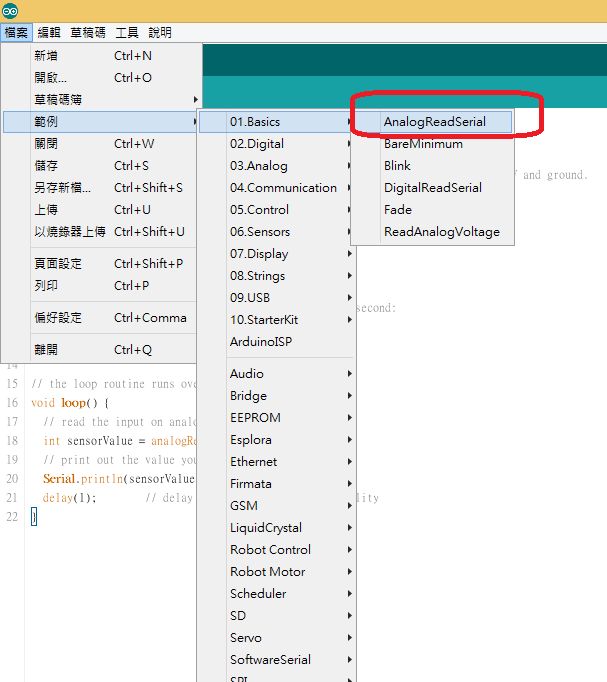Select 儲存 menu entry
This screenshot has width=607, height=682.
coord(100,166)
